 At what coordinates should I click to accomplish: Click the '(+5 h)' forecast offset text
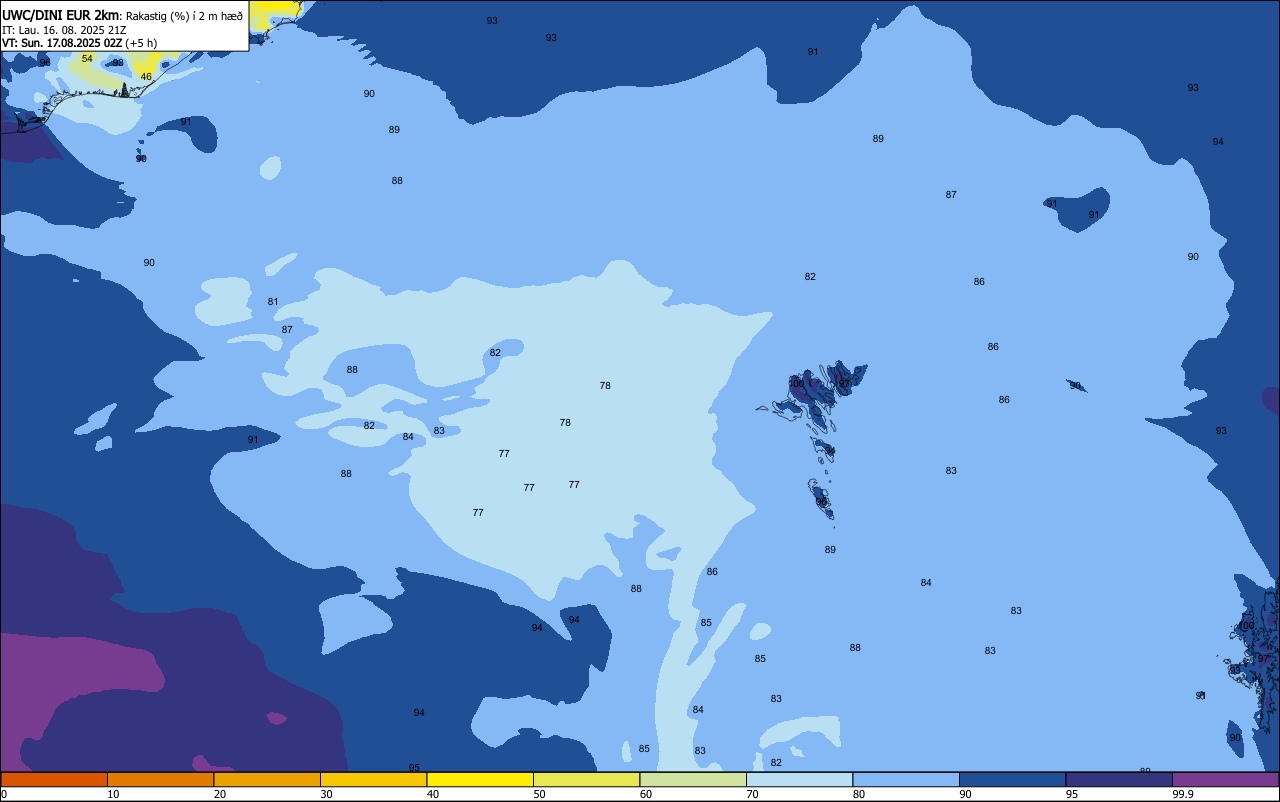click(x=141, y=43)
